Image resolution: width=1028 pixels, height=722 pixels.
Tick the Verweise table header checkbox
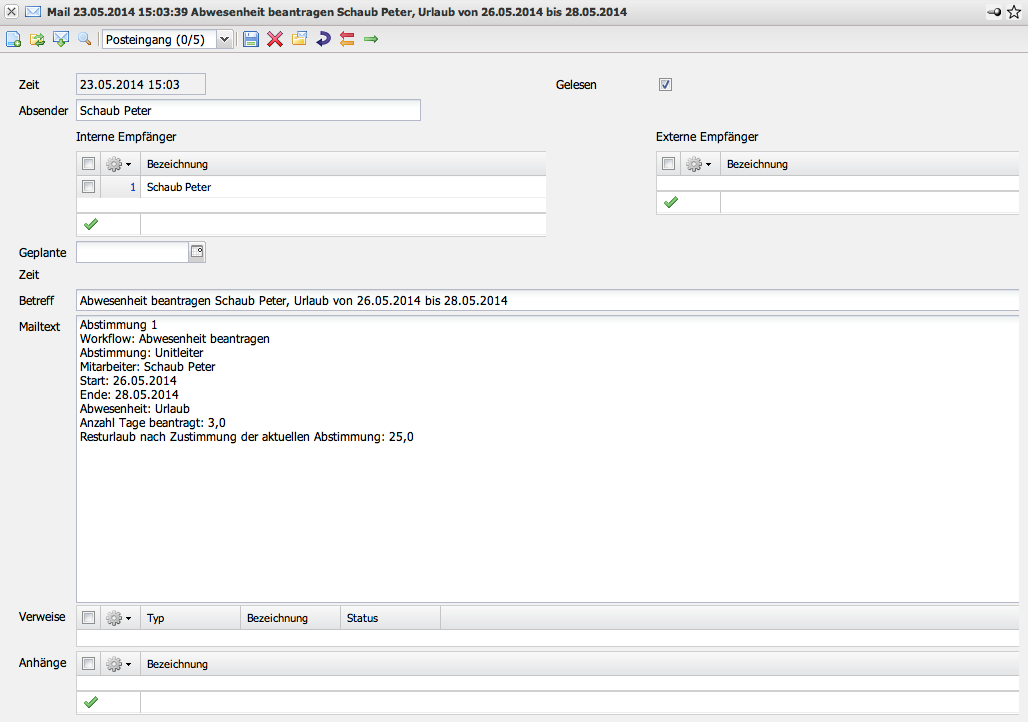[x=88, y=618]
